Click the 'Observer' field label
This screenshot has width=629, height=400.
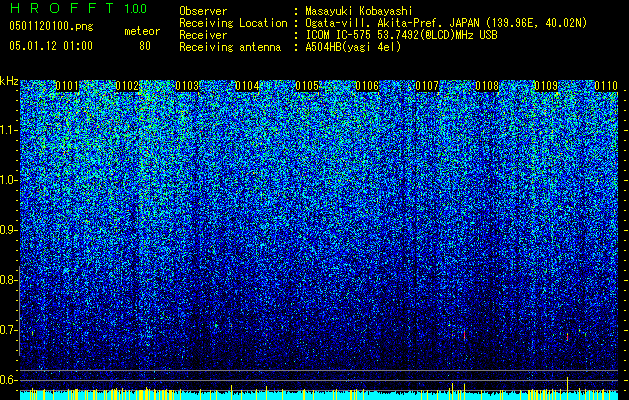coord(203,11)
